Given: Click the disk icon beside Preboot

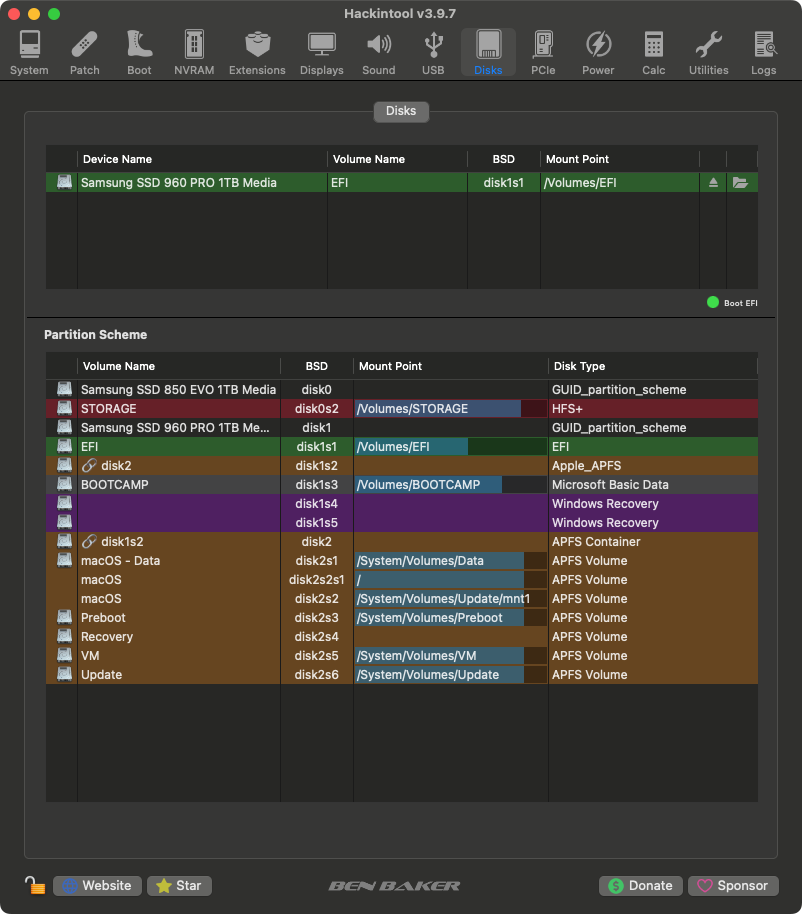Looking at the screenshot, I should (64, 617).
